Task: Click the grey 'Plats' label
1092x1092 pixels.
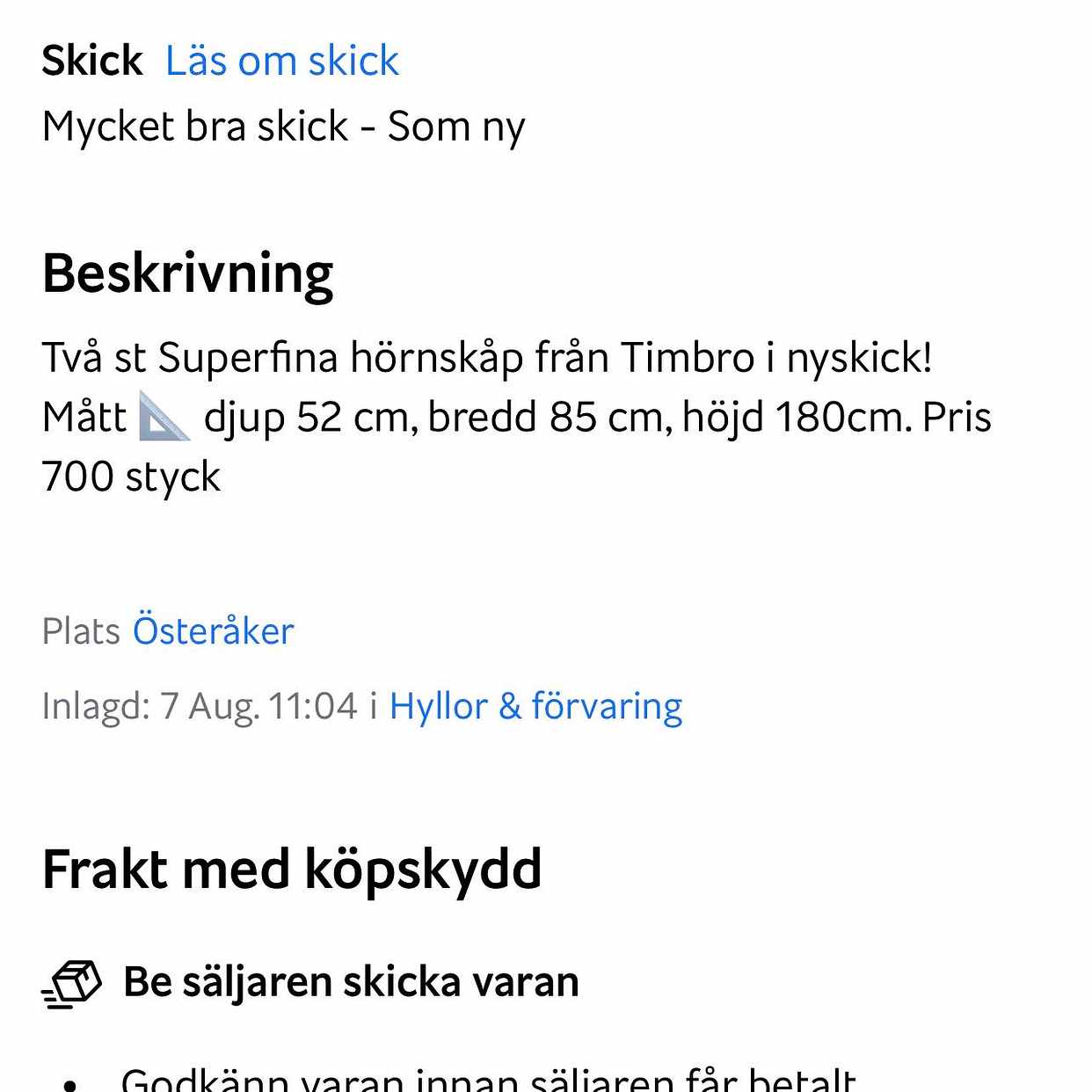Action: tap(81, 631)
